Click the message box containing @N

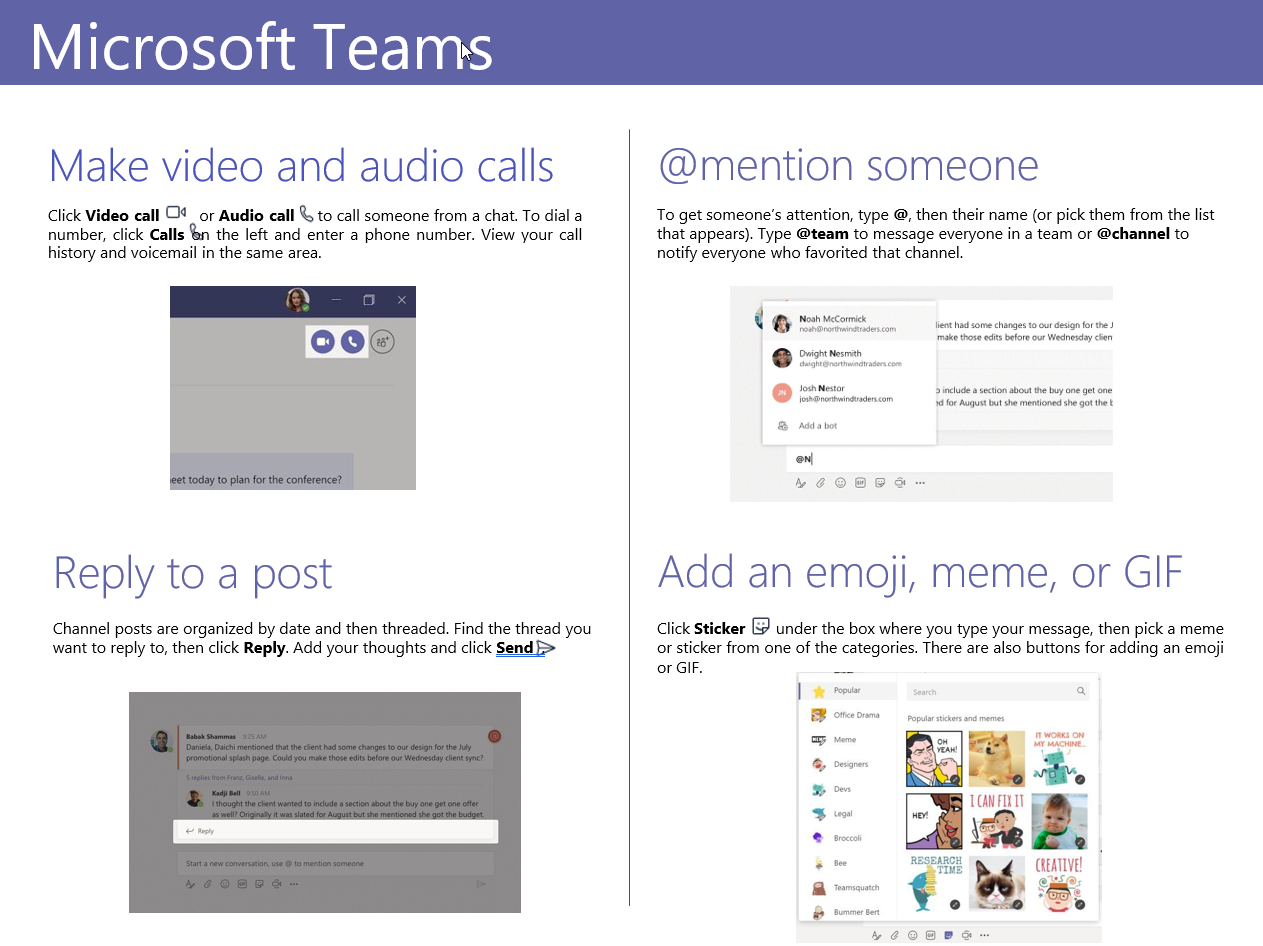(x=950, y=459)
